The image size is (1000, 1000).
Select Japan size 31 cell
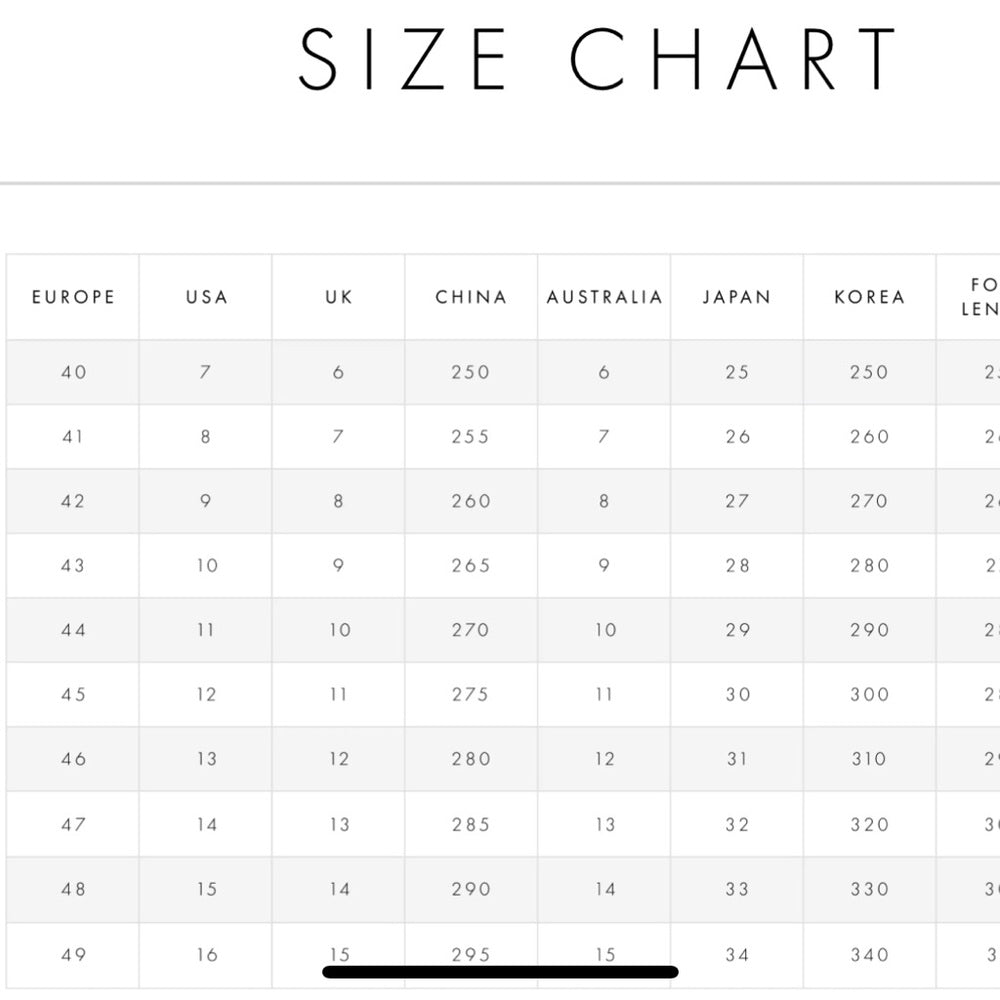[x=737, y=759]
